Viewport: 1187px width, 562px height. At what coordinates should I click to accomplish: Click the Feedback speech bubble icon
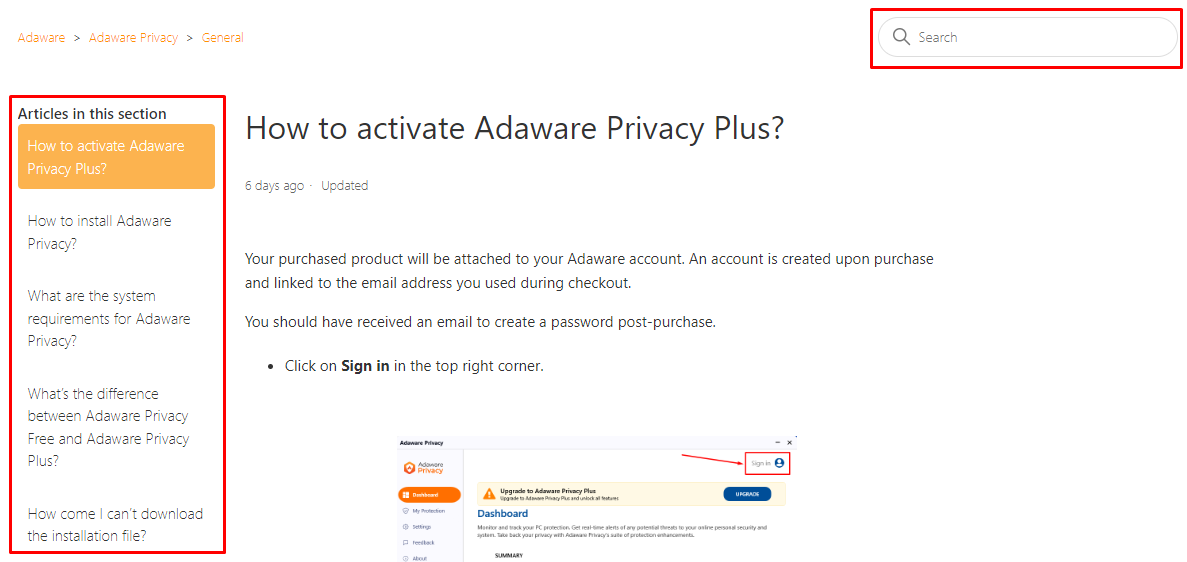406,542
